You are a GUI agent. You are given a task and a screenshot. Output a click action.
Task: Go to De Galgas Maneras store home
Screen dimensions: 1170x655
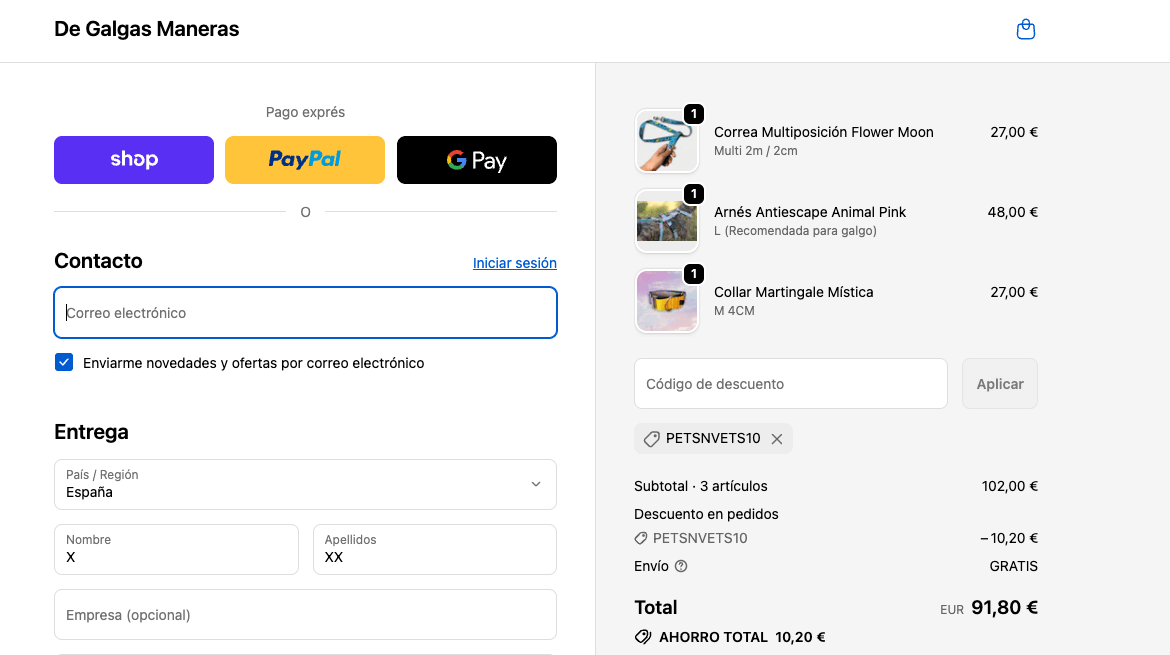147,29
